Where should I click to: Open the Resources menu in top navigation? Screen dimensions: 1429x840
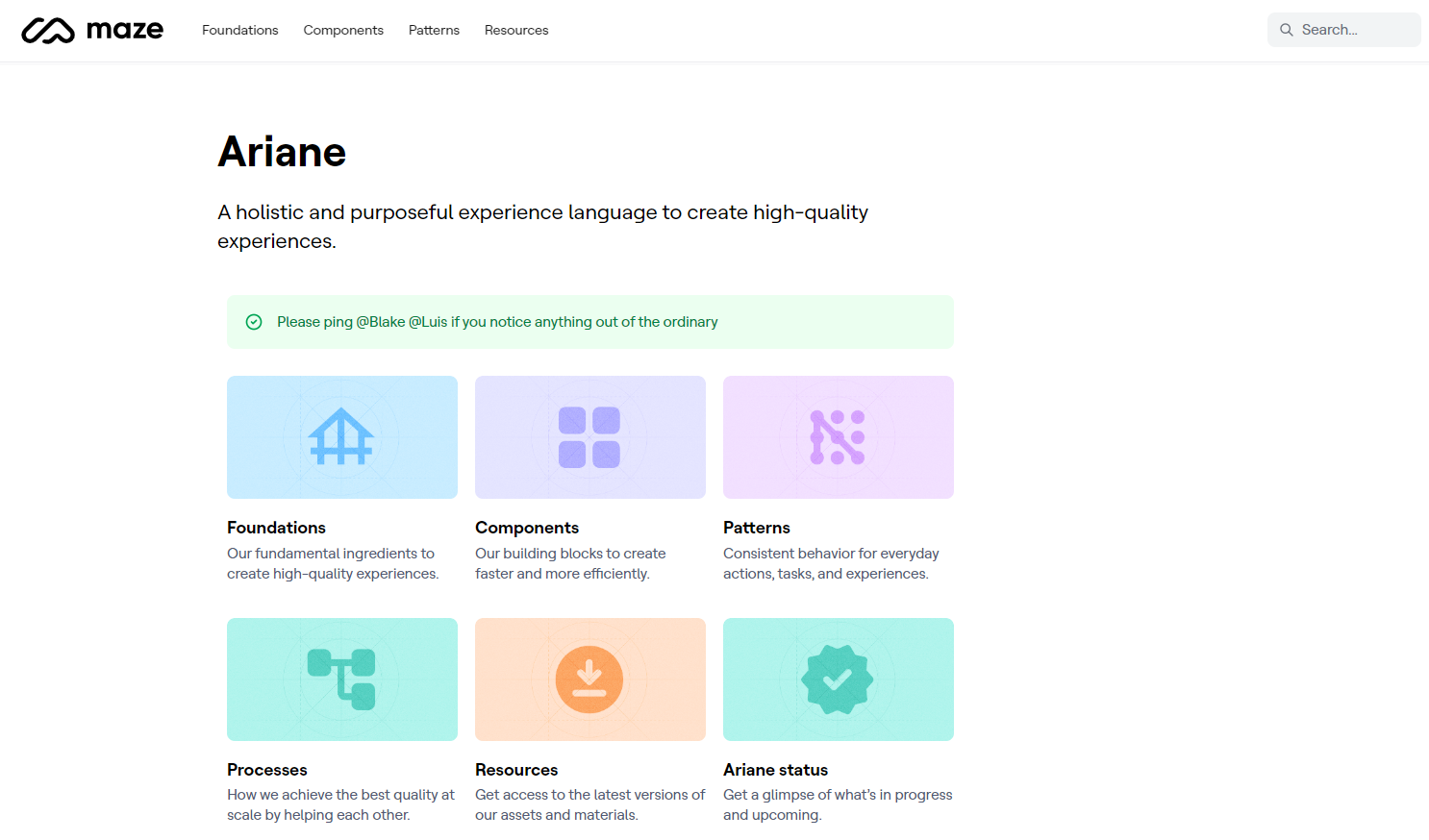(x=516, y=30)
